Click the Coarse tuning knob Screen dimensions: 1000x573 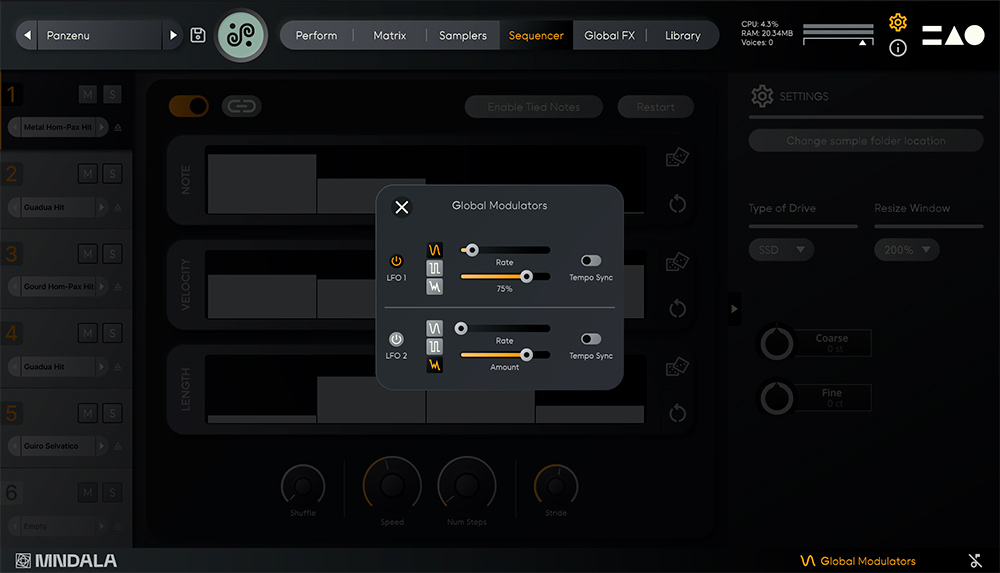(x=776, y=344)
